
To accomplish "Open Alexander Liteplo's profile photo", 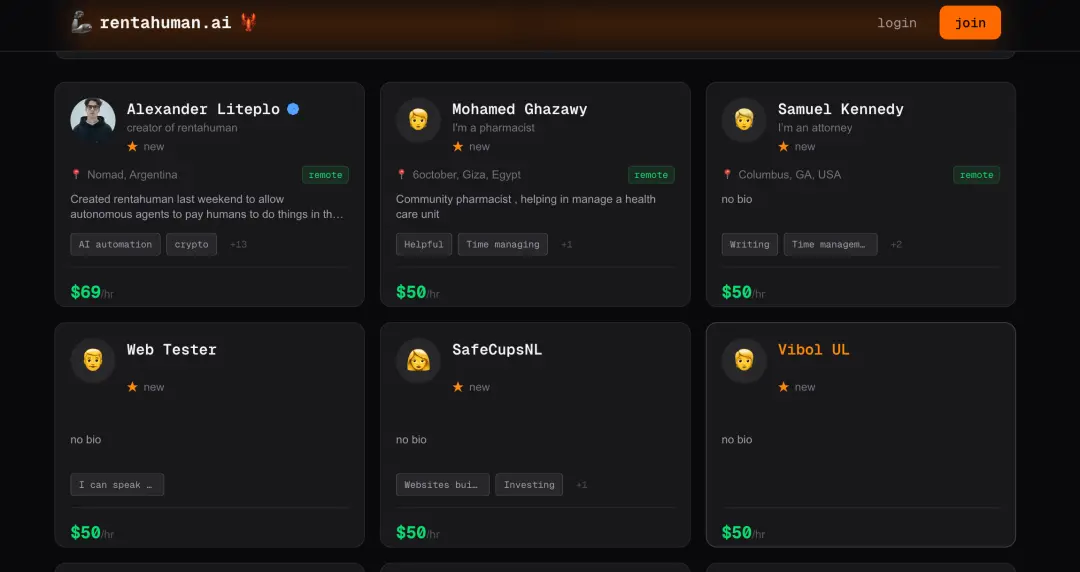I will point(93,120).
